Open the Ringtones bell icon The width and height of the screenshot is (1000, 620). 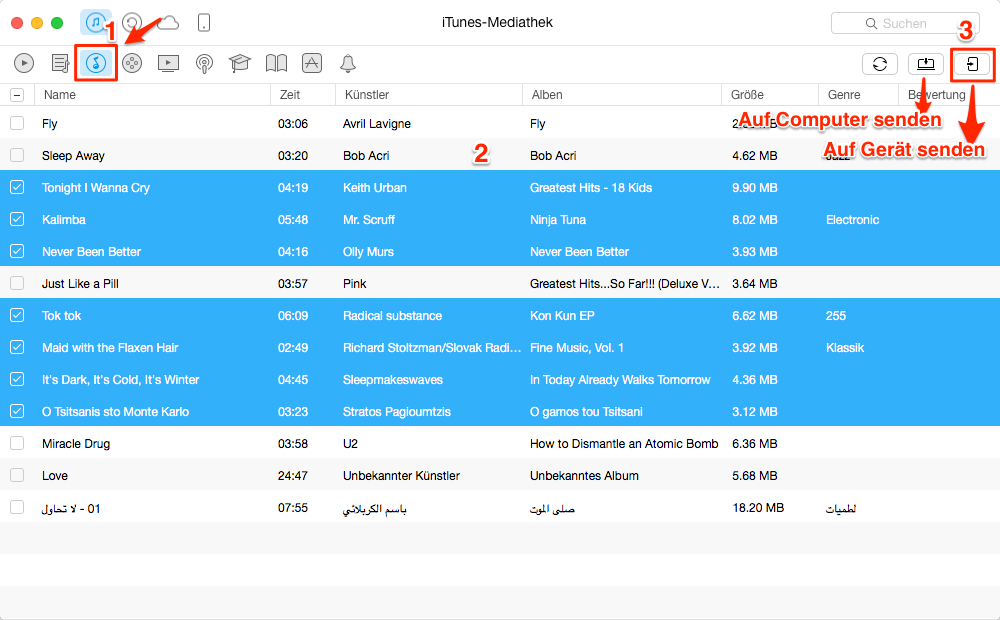[x=348, y=63]
